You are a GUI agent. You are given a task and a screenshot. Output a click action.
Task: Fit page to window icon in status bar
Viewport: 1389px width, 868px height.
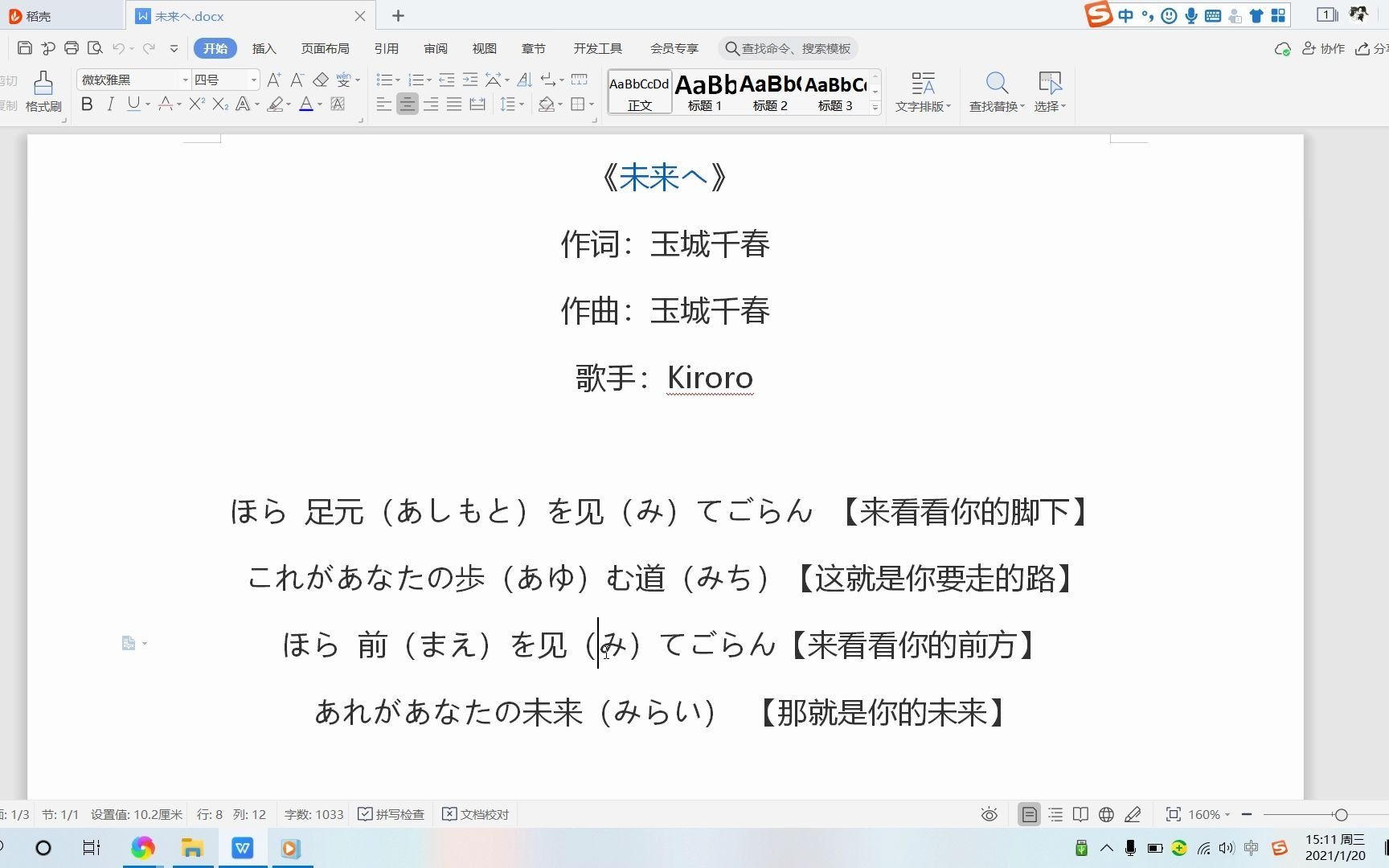point(1174,815)
